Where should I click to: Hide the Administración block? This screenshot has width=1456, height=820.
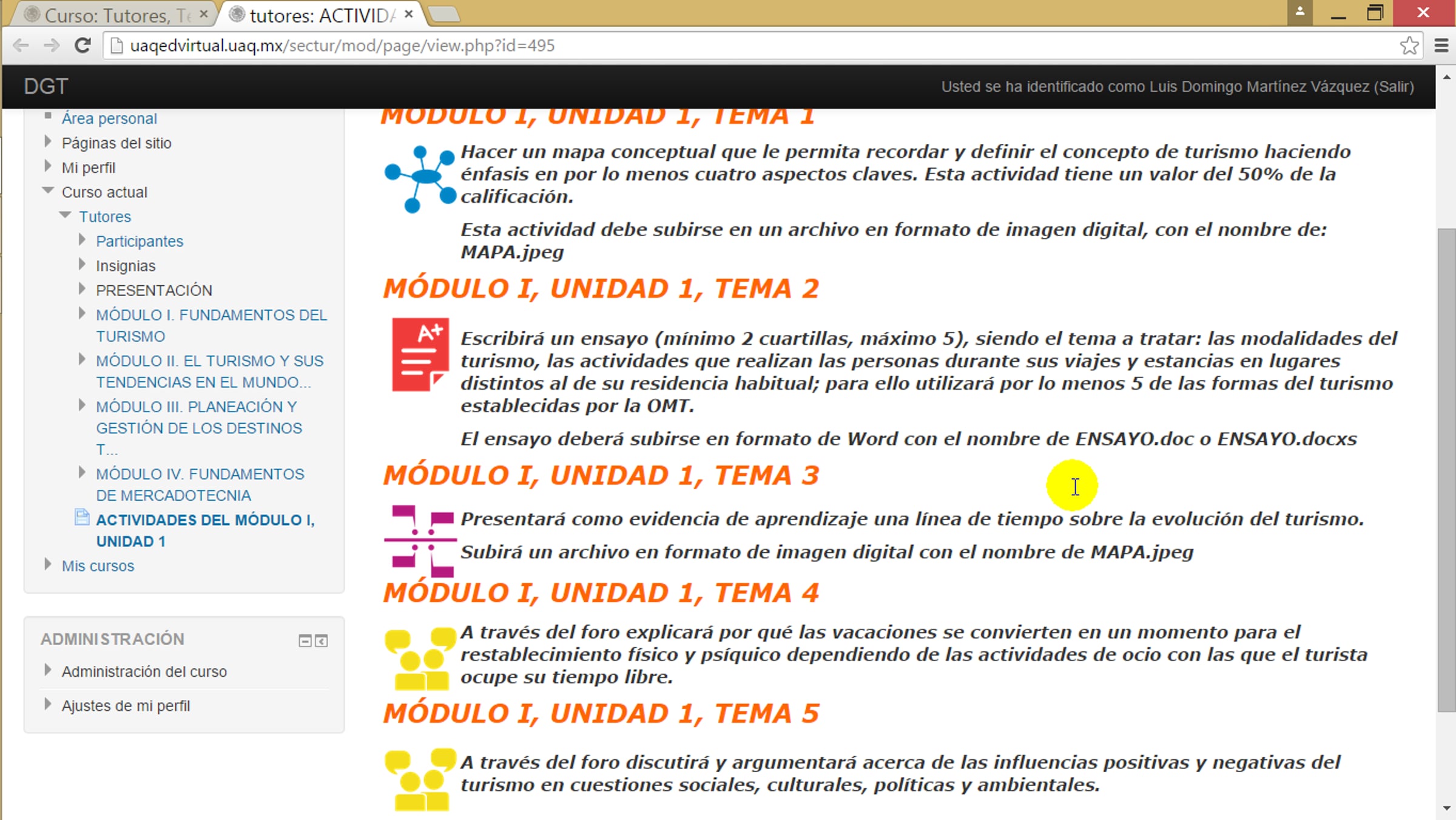[305, 640]
